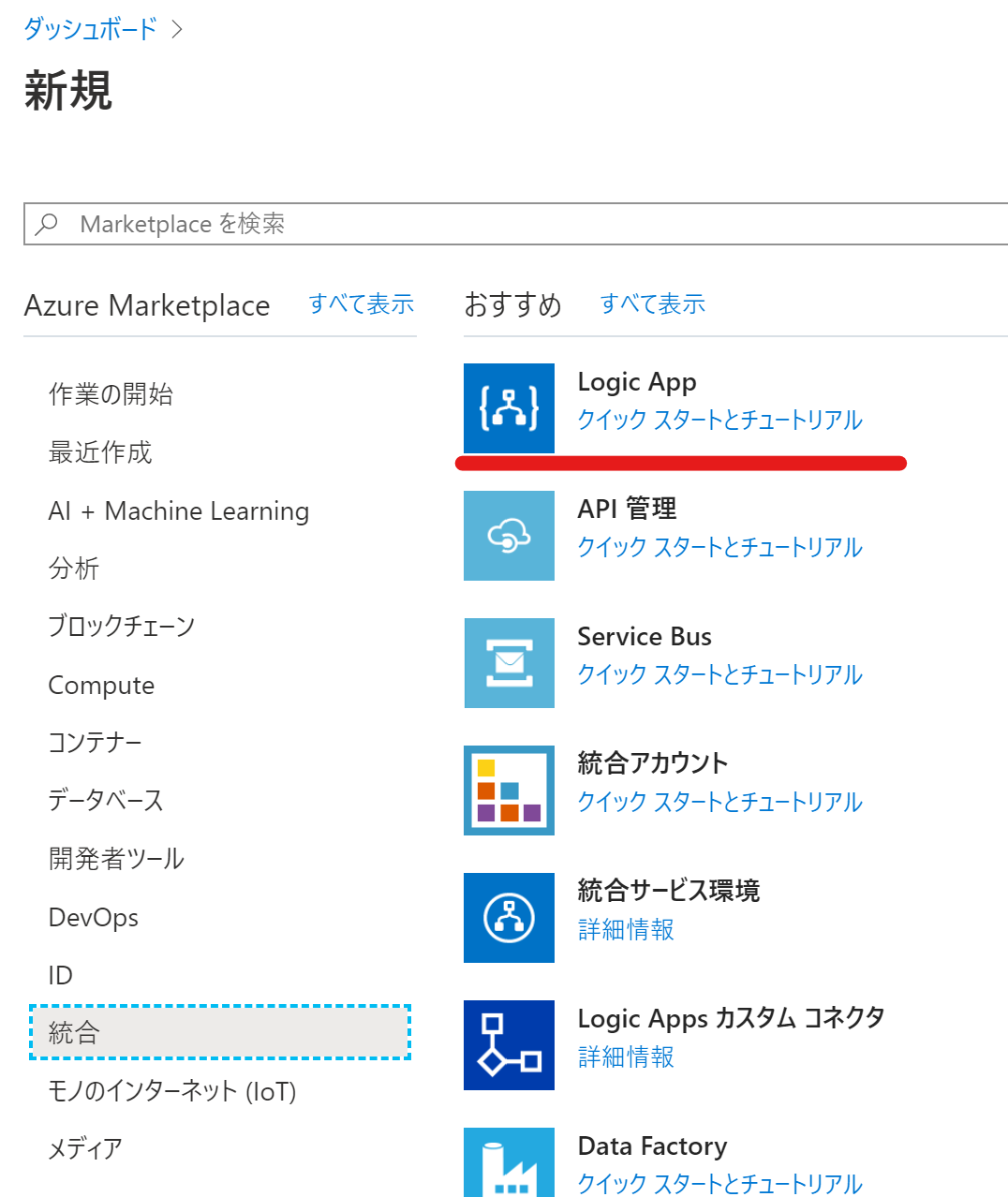Focus the Marketplace を検索 search box
The width and height of the screenshot is (1008, 1197).
516,224
